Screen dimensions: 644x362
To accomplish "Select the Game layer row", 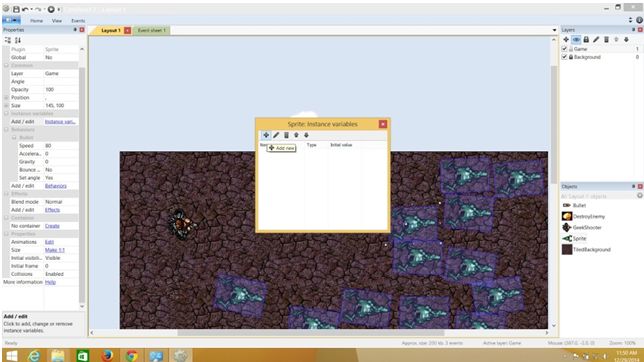I will pyautogui.click(x=600, y=48).
